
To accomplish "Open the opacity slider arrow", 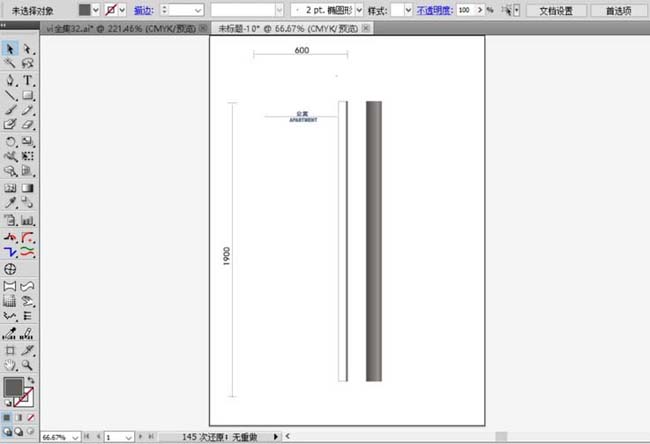I will 480,10.
